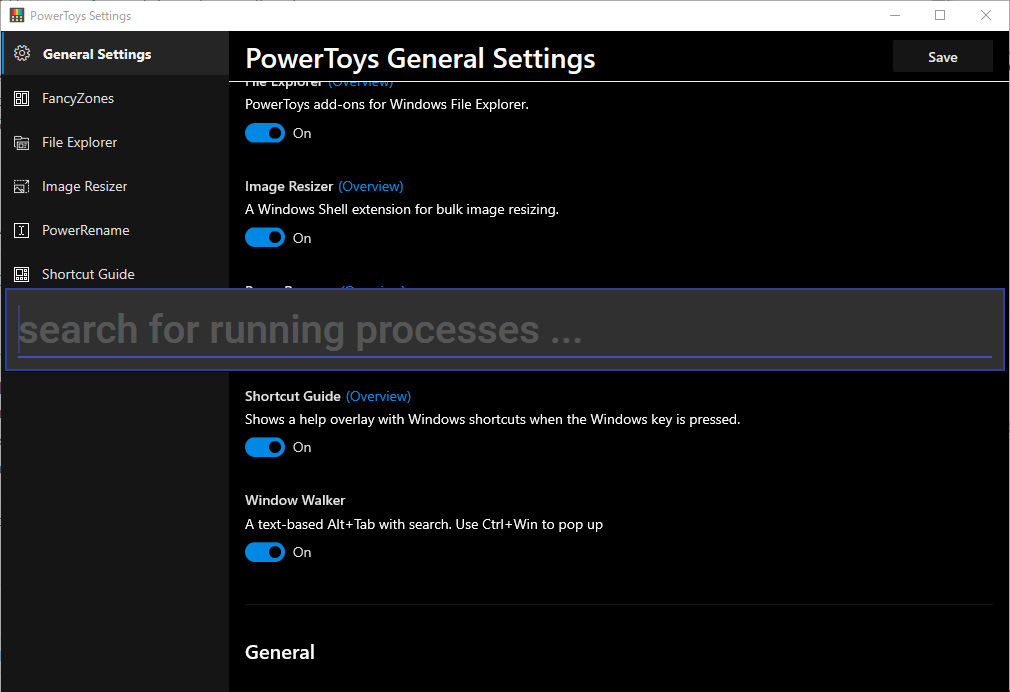1010x692 pixels.
Task: Disable the Image Resizer extension
Action: coord(264,237)
